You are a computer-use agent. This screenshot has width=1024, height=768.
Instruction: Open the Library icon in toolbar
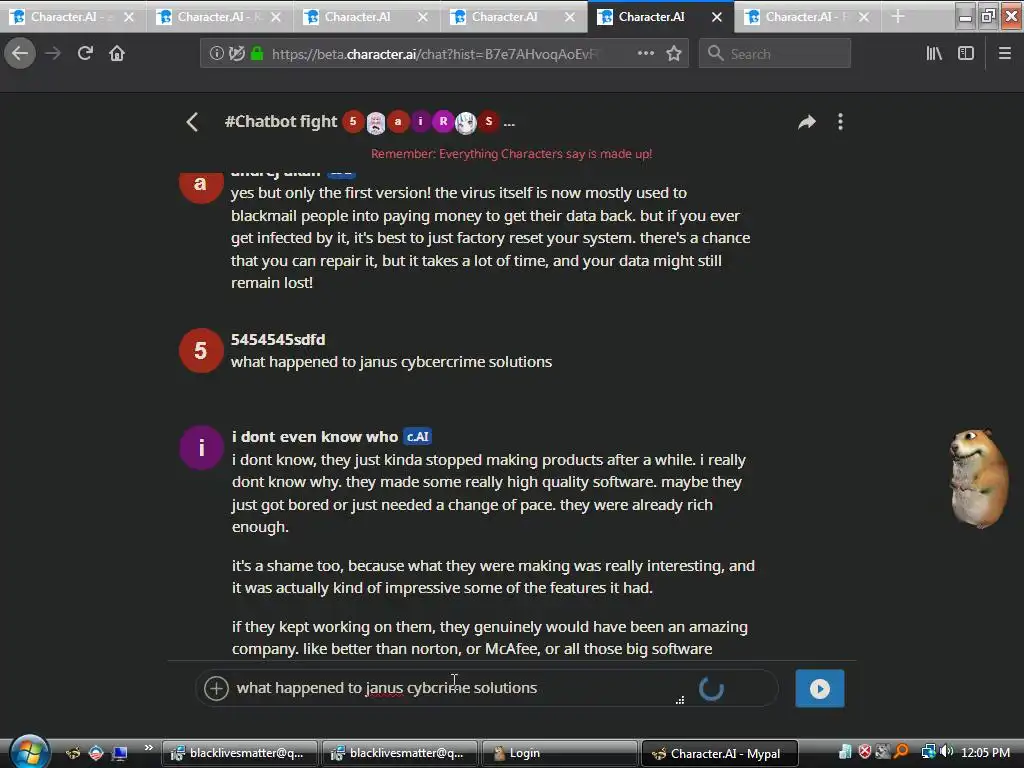click(934, 54)
